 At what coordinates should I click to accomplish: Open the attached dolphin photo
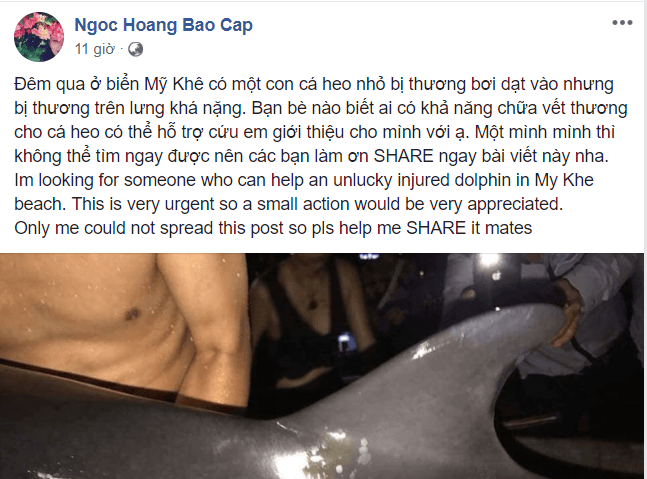click(x=322, y=366)
